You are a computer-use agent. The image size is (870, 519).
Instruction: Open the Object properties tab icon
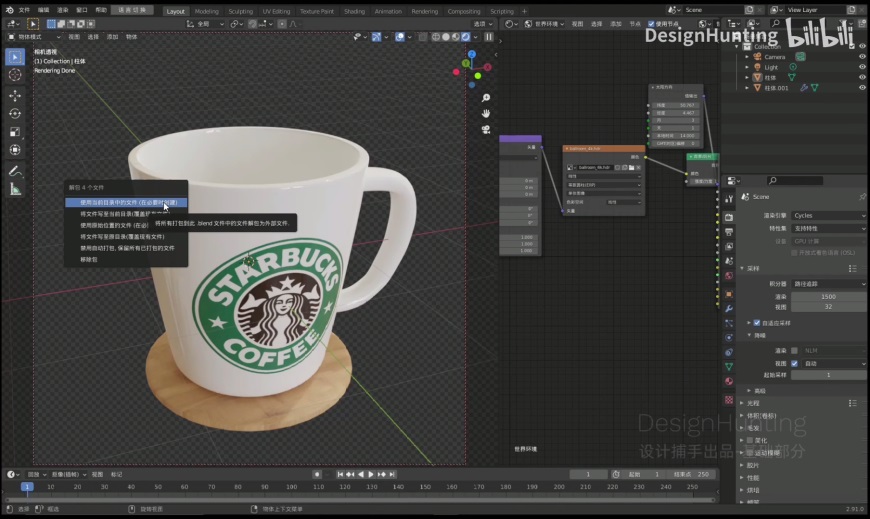coord(729,294)
